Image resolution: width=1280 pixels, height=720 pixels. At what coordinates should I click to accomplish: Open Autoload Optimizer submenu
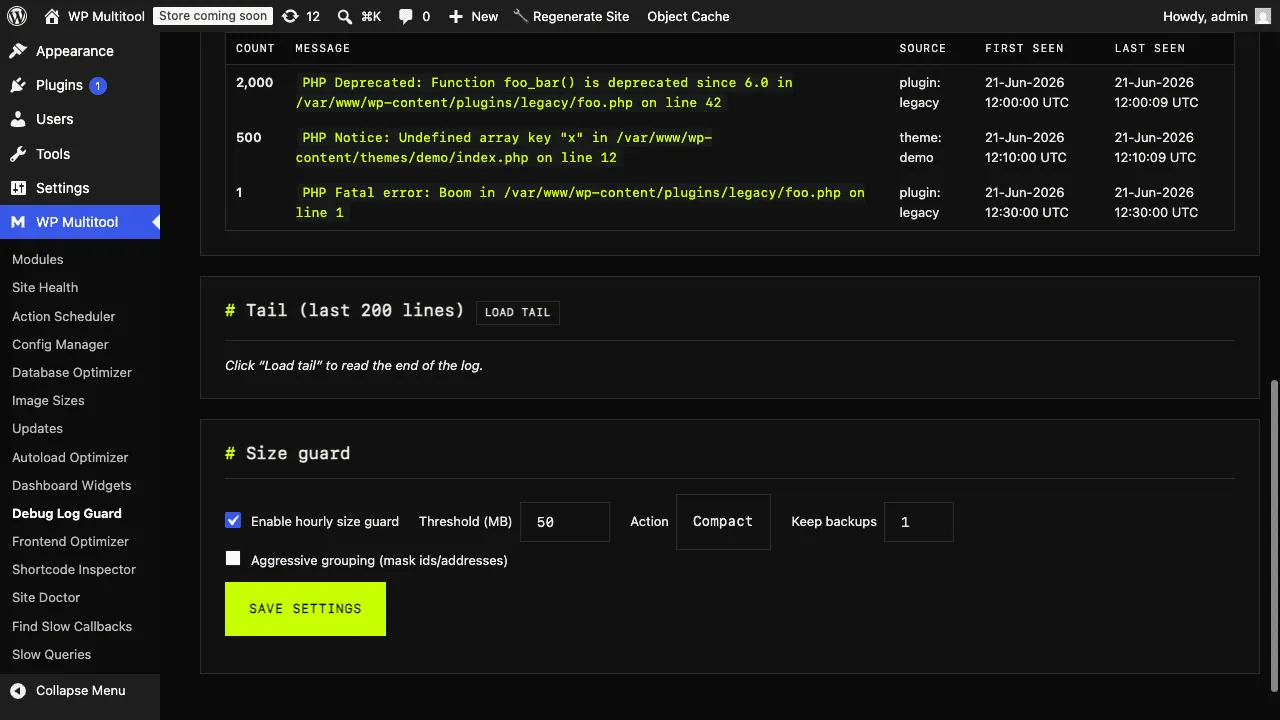pyautogui.click(x=70, y=457)
